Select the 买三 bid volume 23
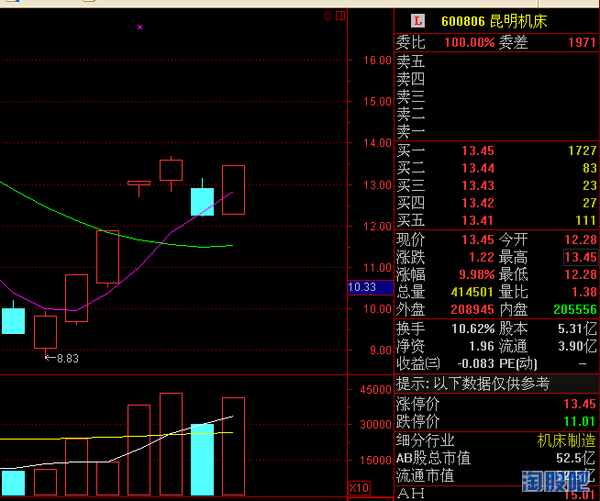Screen dimensions: 600x501 [x=590, y=186]
